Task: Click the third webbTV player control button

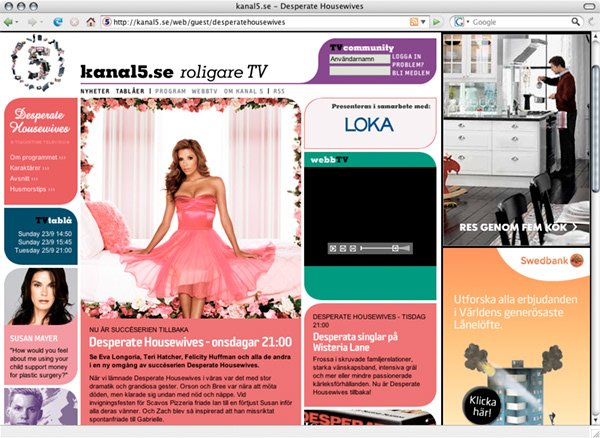Action: point(353,248)
